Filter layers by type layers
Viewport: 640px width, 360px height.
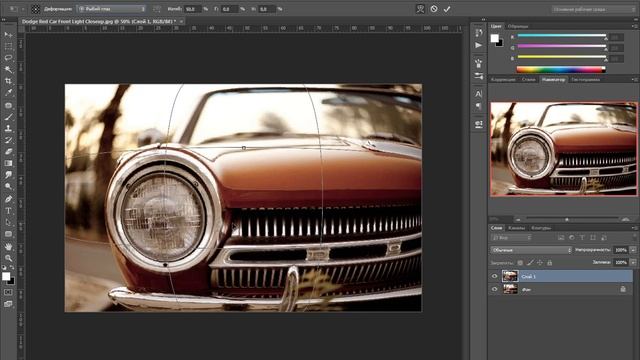click(x=582, y=237)
